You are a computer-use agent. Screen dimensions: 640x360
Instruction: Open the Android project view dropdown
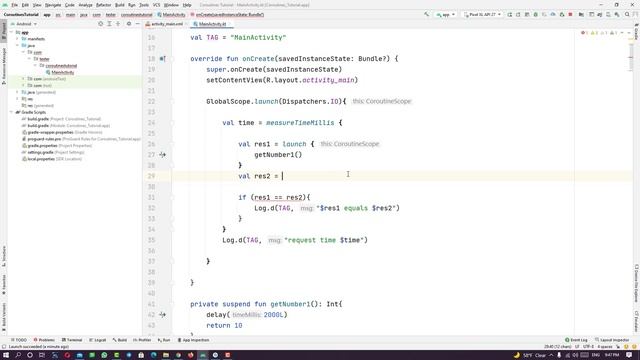click(24, 24)
